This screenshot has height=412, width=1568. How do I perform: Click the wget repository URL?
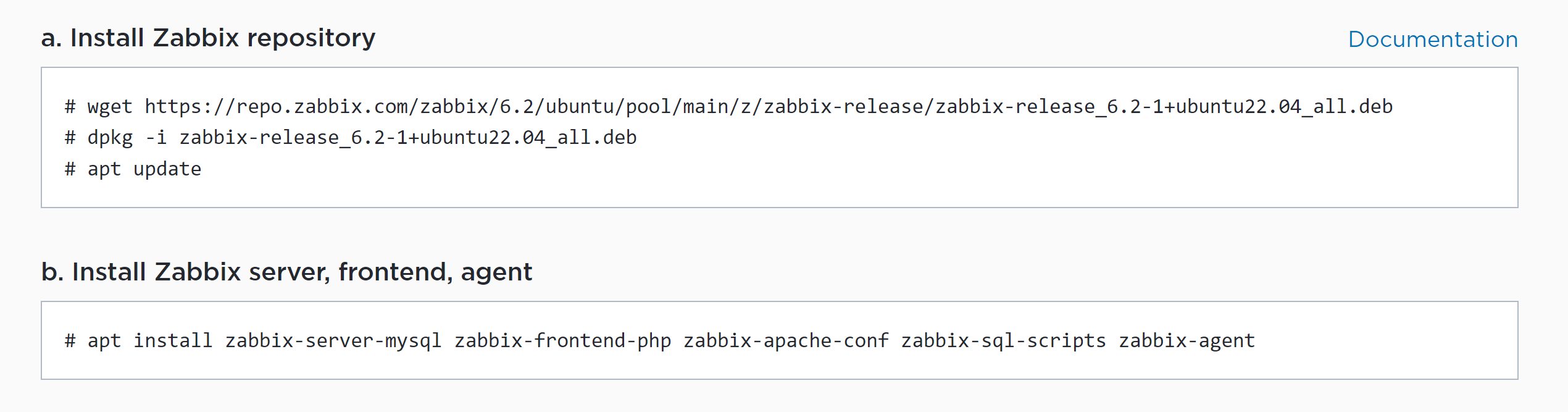coord(768,107)
